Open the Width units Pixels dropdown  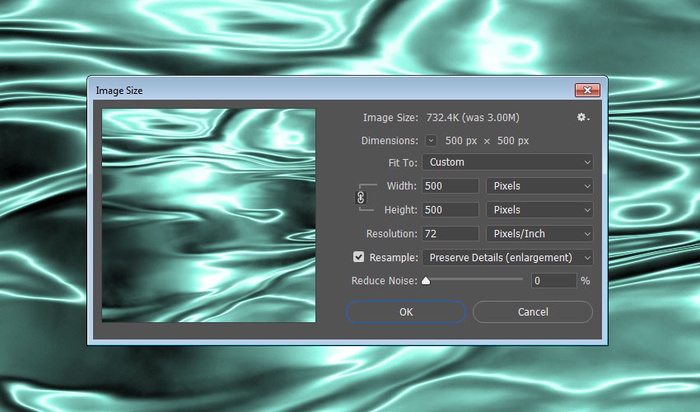coord(539,186)
